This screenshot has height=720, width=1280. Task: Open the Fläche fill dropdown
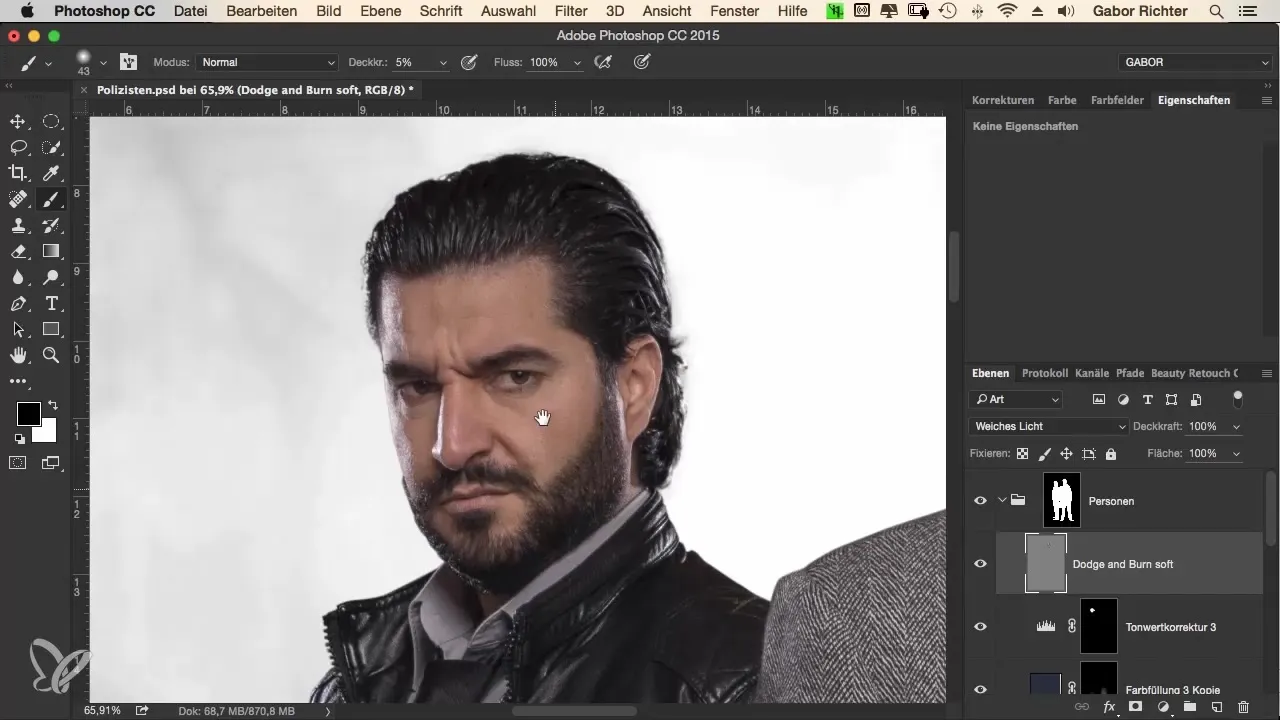[x=1237, y=454]
